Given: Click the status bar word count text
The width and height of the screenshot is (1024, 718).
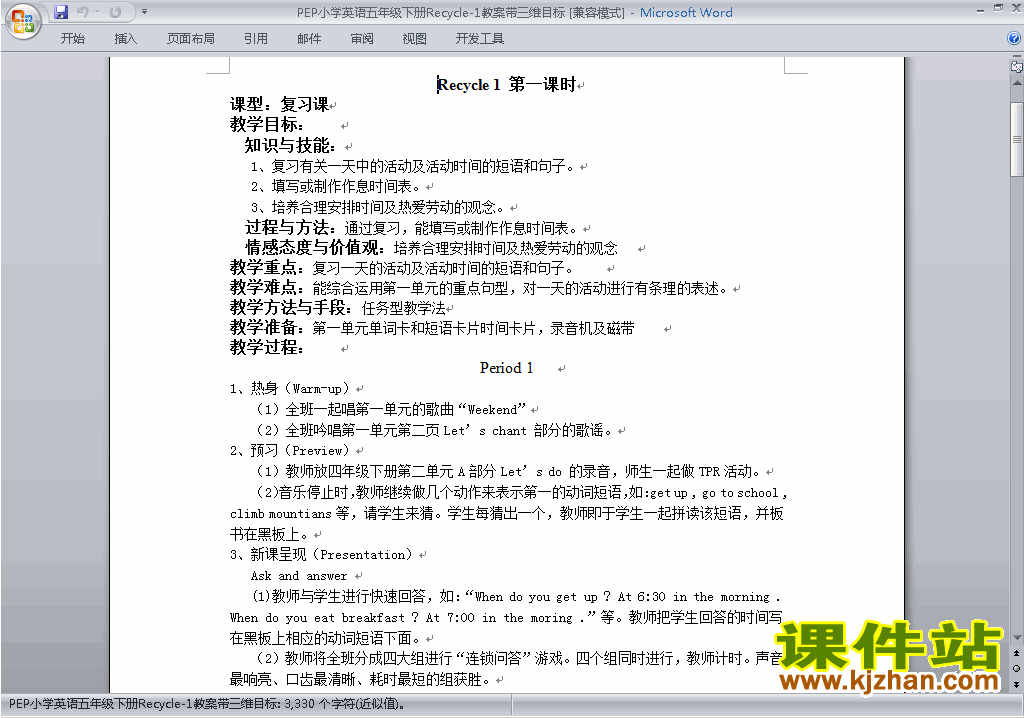Looking at the screenshot, I should click(207, 704).
